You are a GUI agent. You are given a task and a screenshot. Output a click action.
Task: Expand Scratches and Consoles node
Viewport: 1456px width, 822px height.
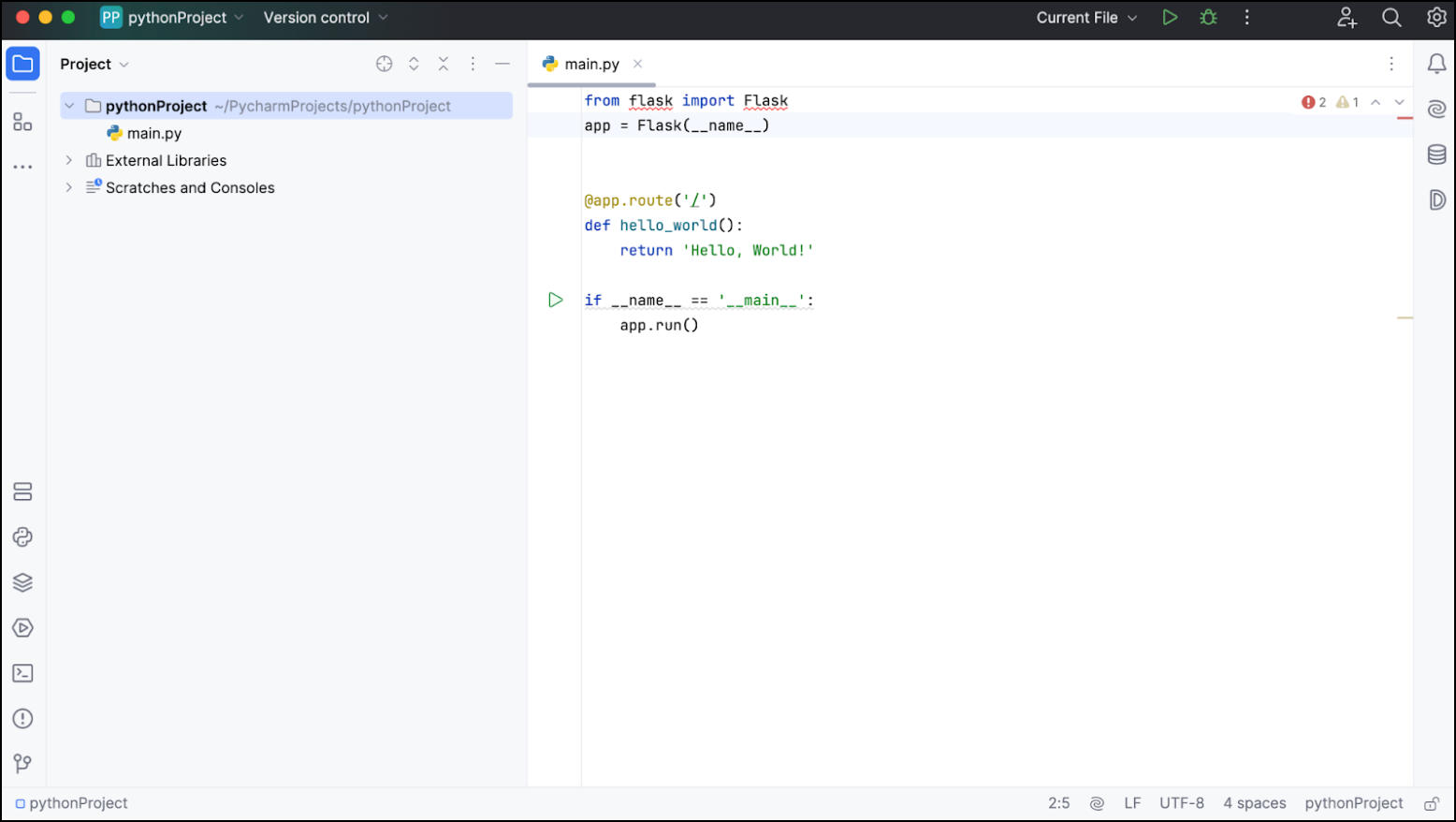[68, 187]
